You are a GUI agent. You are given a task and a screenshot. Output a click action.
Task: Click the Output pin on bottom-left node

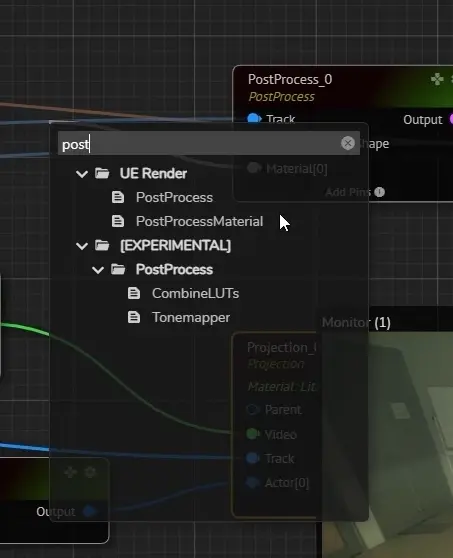click(x=89, y=511)
